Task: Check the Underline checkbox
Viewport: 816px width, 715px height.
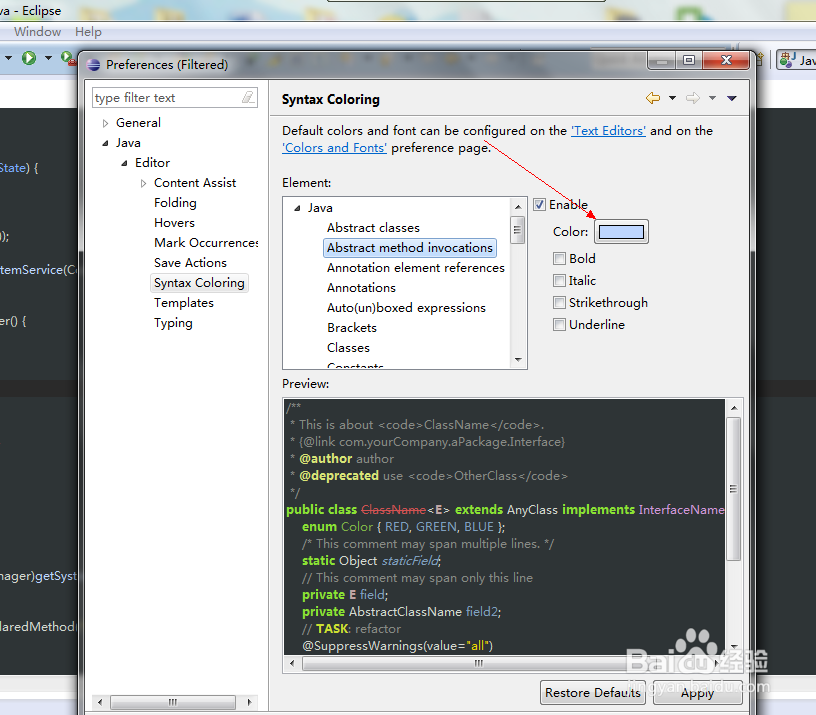Action: (x=559, y=325)
